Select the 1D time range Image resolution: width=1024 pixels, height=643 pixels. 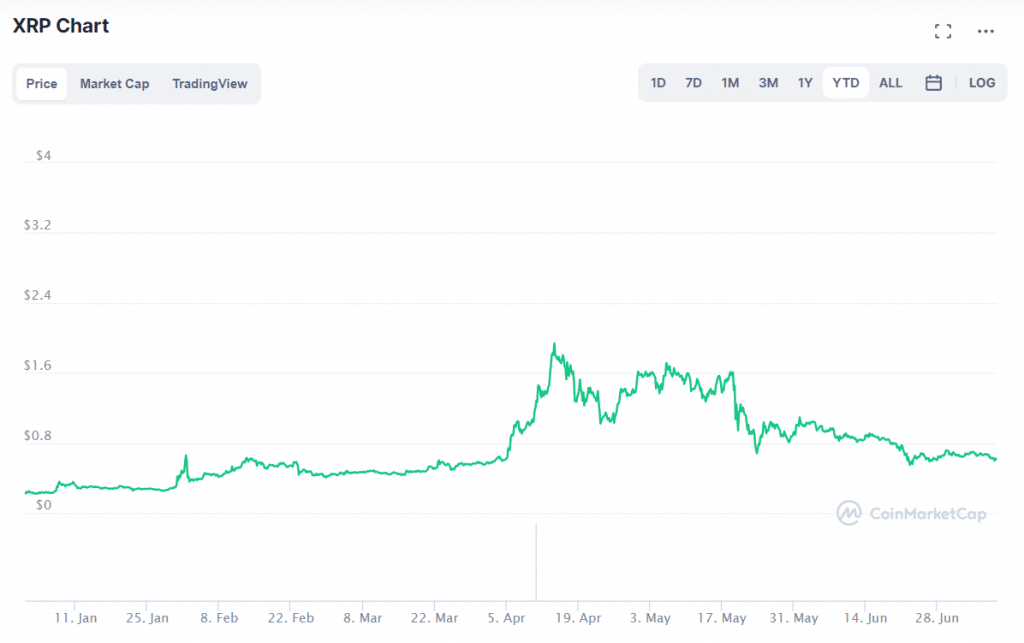658,83
